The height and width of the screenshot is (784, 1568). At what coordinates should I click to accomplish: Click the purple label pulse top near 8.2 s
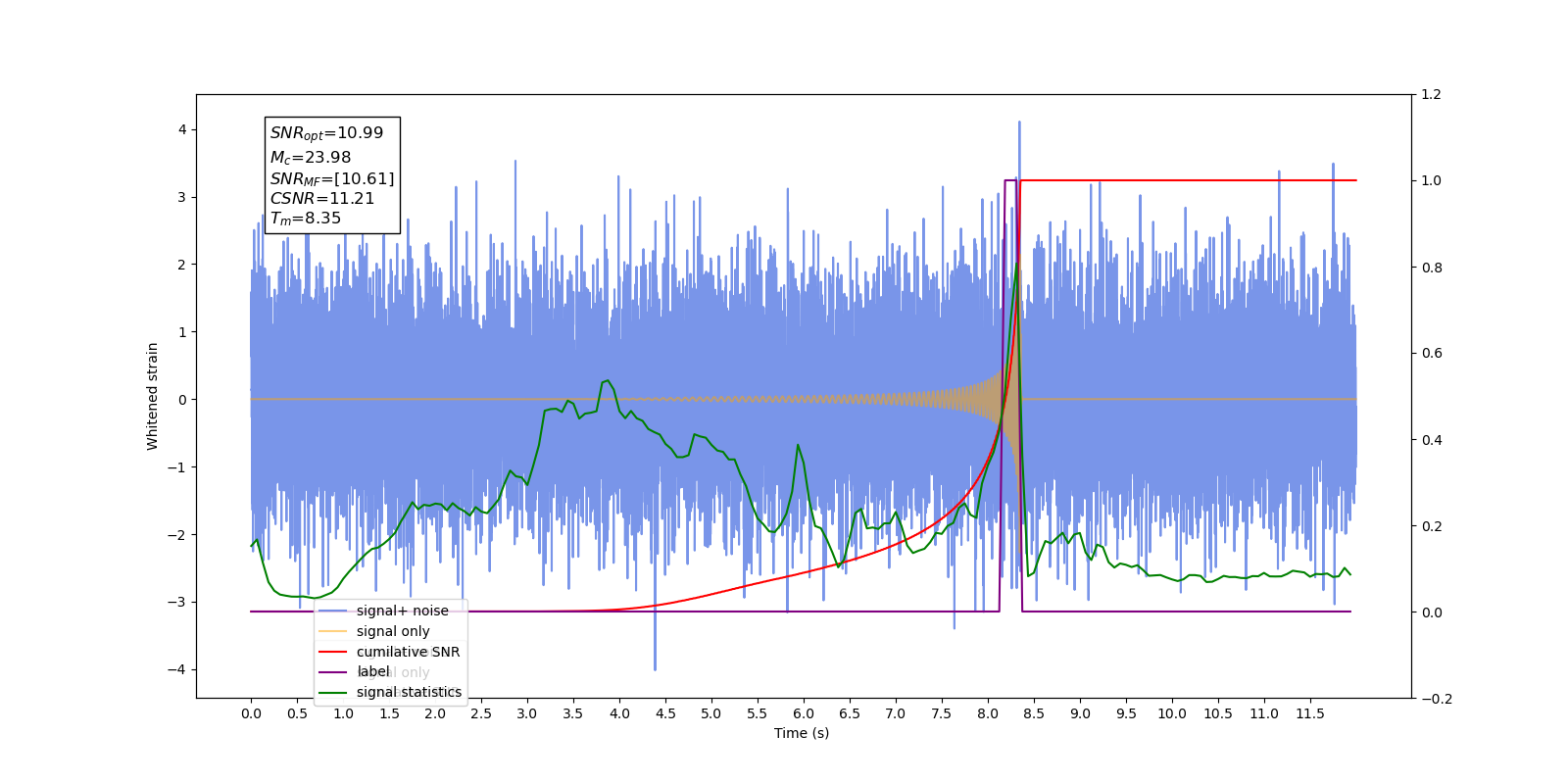[x=1009, y=180]
